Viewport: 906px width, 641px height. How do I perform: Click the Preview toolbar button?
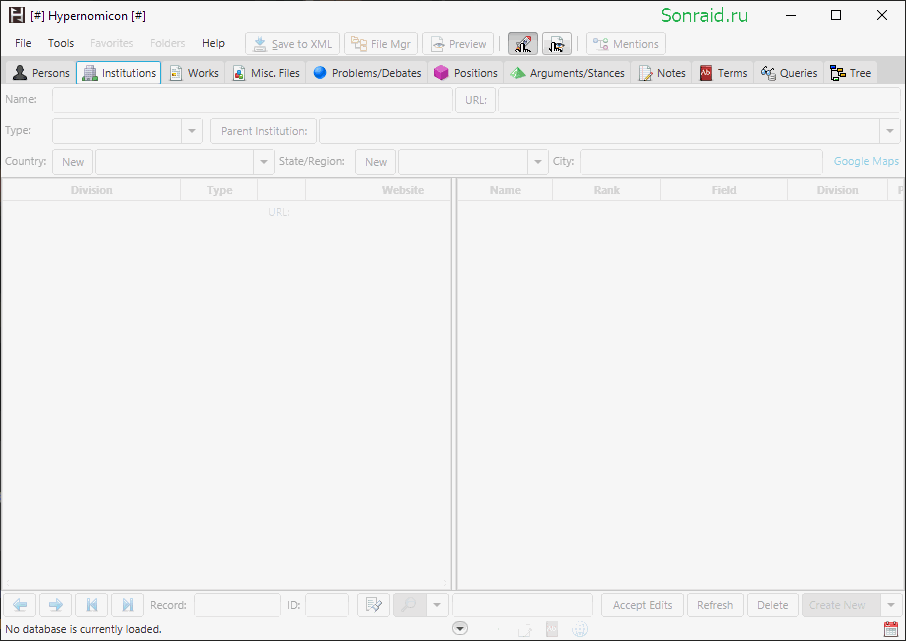(x=458, y=44)
